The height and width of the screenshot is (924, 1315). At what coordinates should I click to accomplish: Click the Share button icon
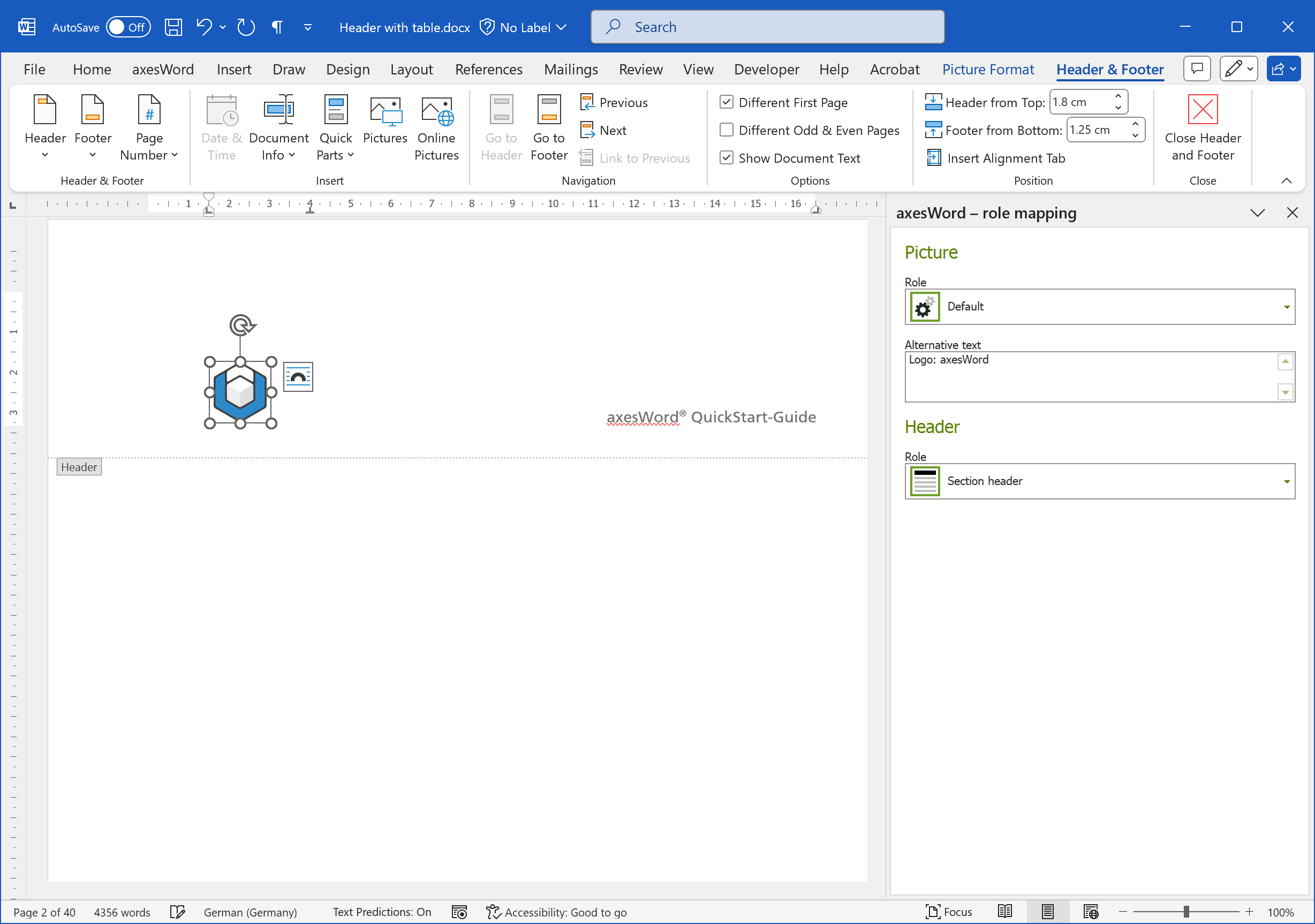[x=1284, y=69]
